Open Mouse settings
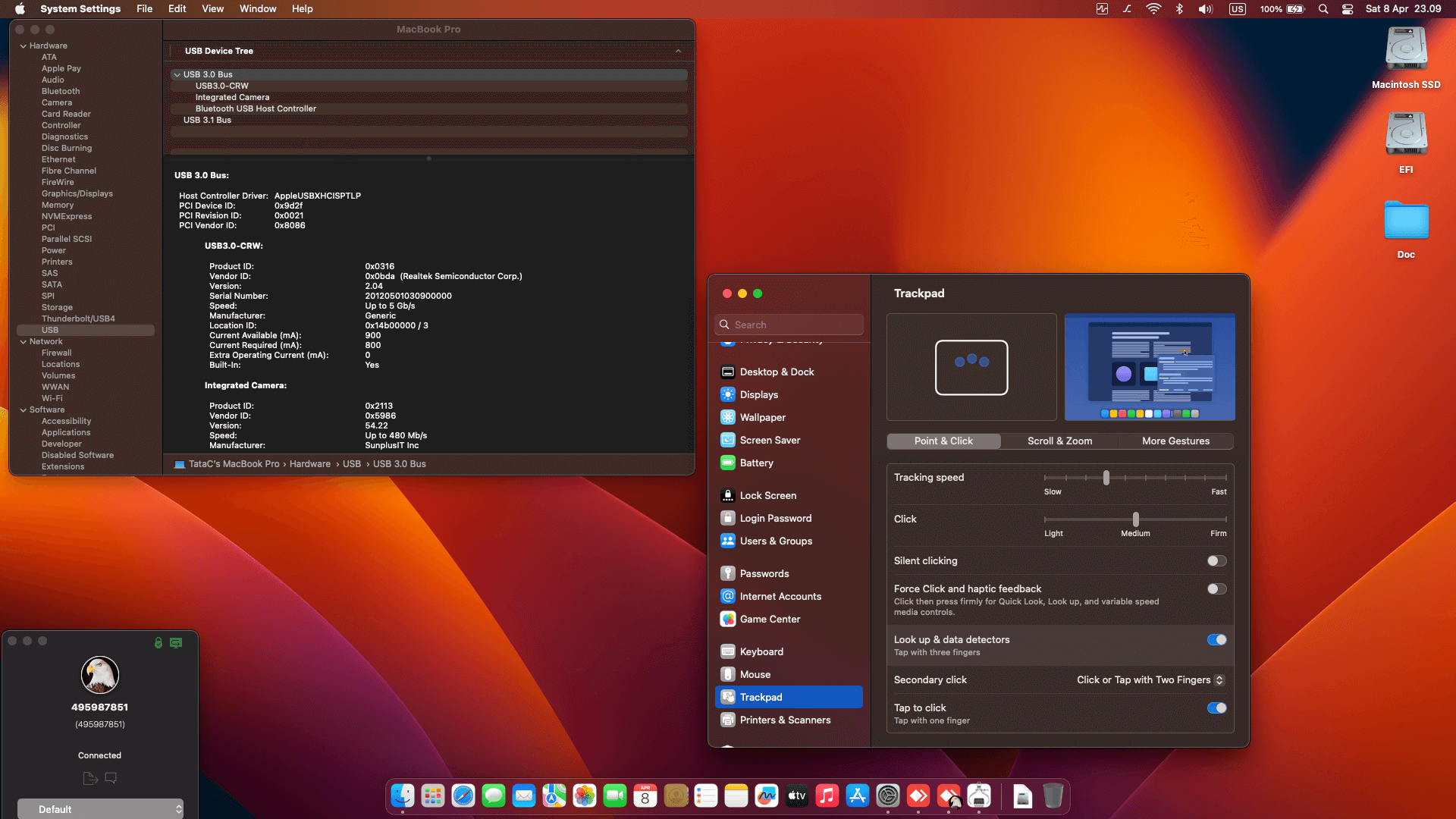Screen dimensions: 1456x819 coord(789,674)
